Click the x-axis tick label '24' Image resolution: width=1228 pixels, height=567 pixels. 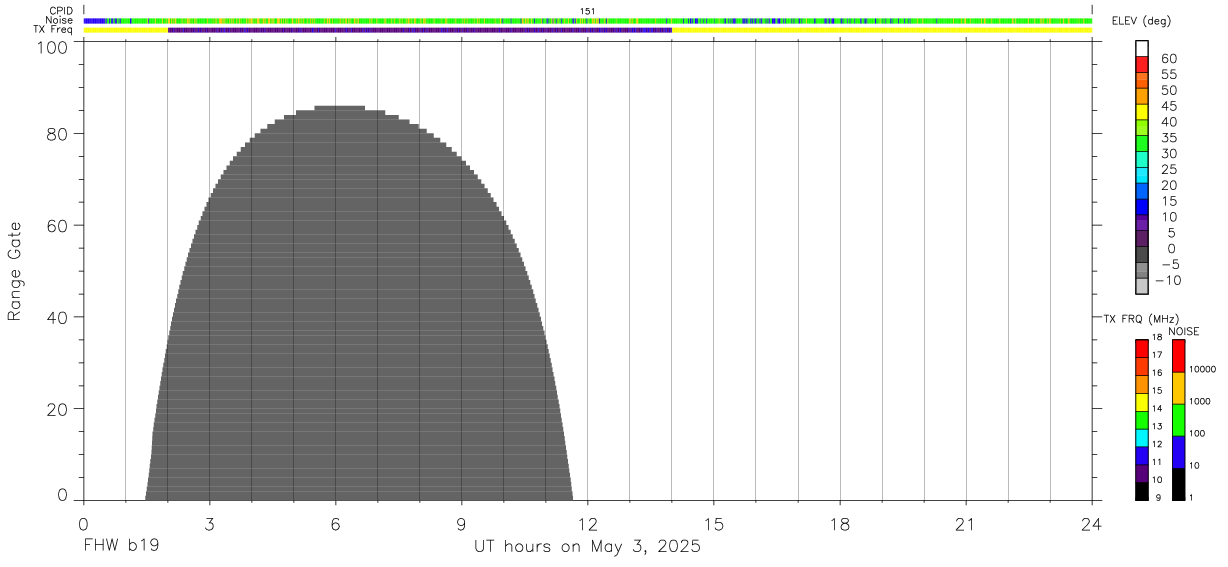coord(1092,523)
